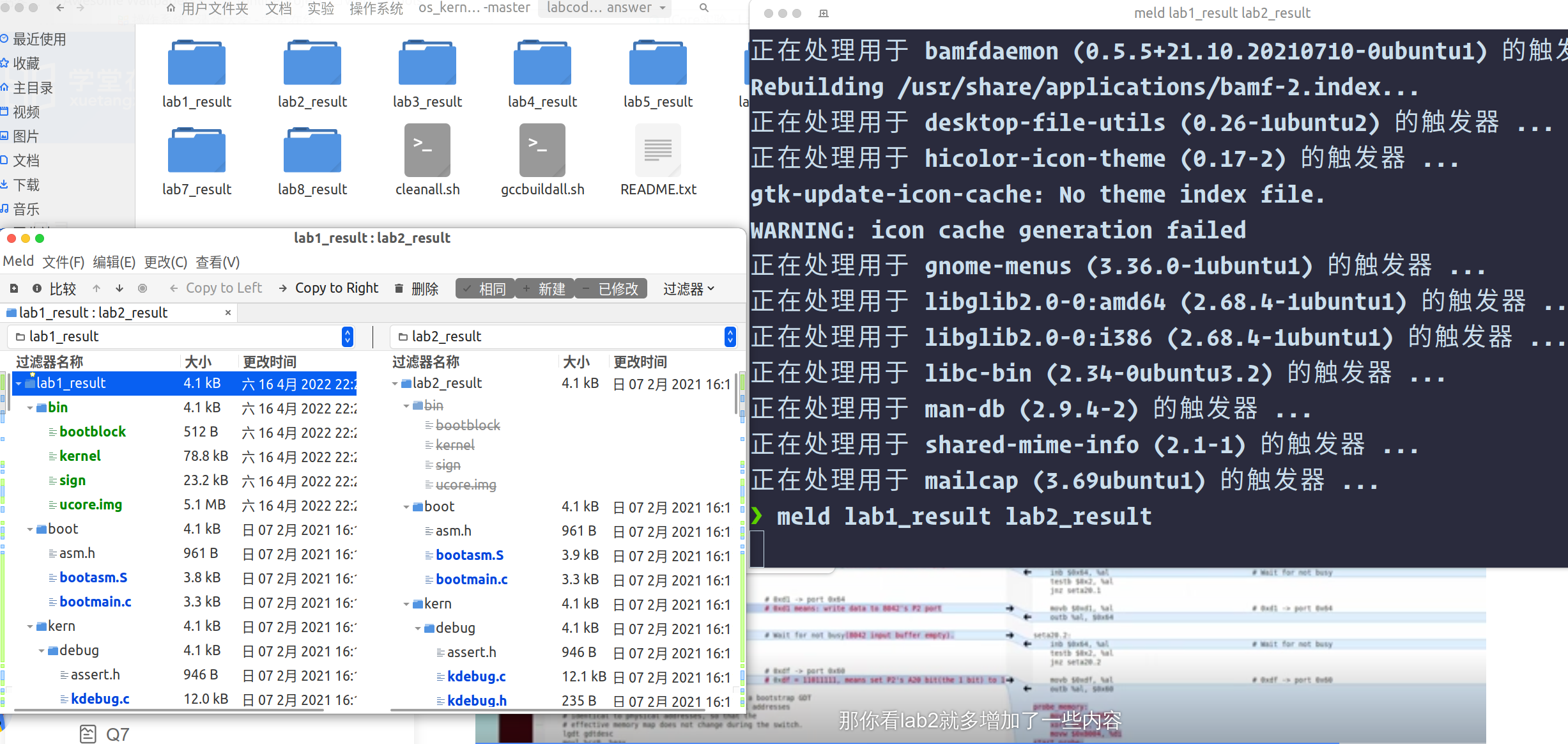
Task: Open the lab3_result folder icon
Action: (427, 63)
